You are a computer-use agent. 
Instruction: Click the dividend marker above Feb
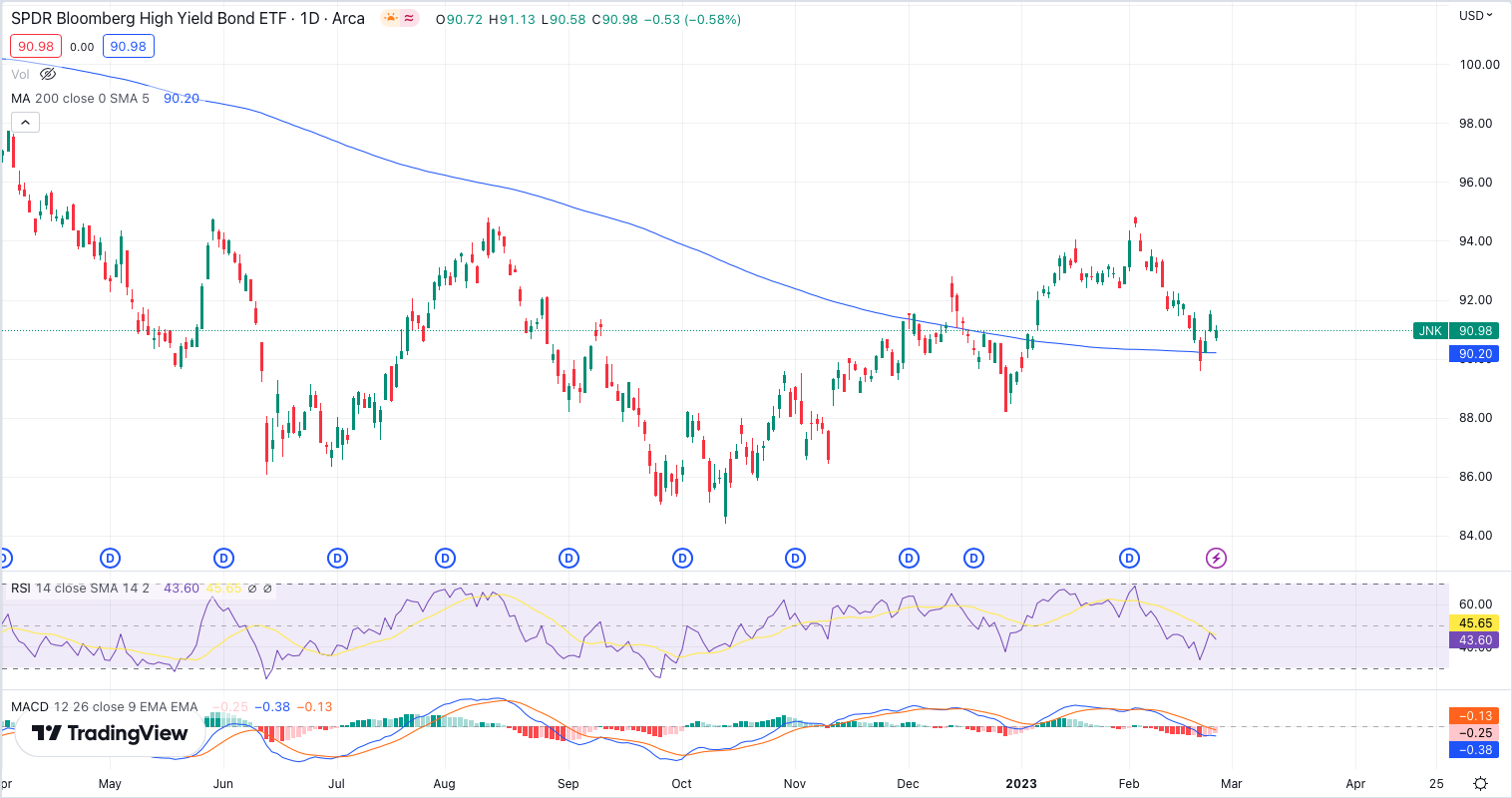(1129, 558)
